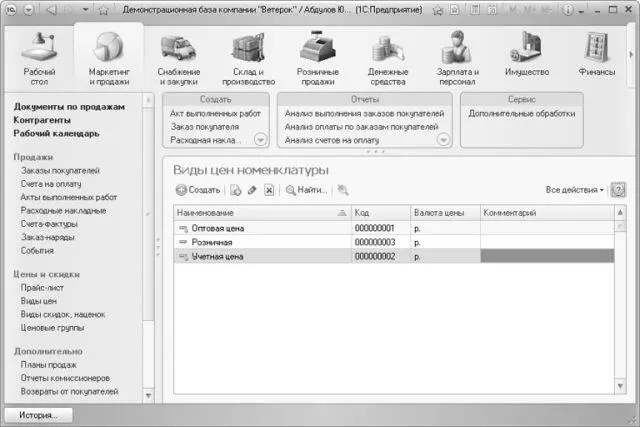
Task: Click Дополнительные обработки service link
Action: click(522, 113)
